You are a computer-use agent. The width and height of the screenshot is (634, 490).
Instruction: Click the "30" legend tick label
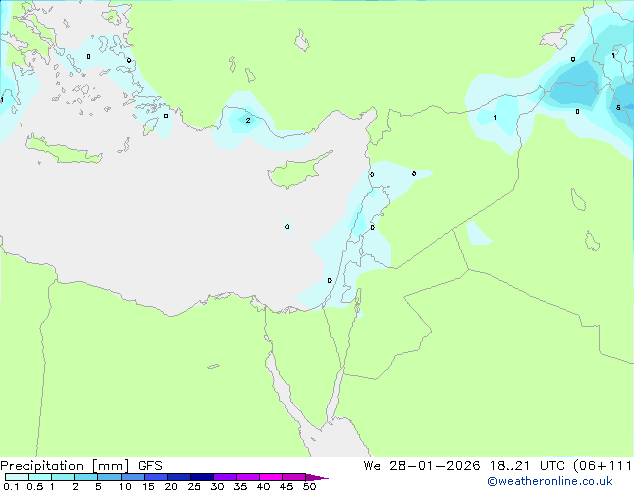click(x=217, y=486)
